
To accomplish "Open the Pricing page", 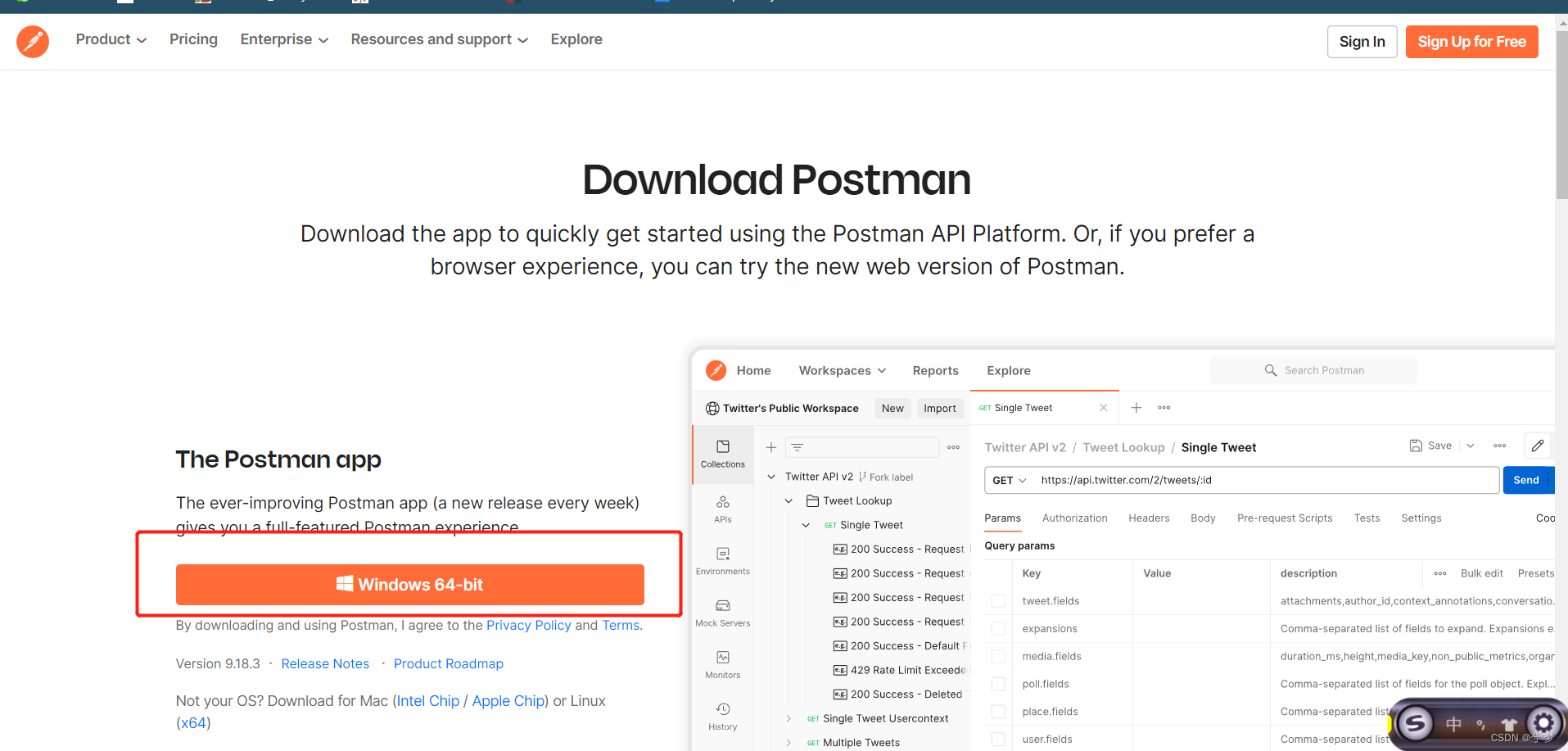I will click(193, 39).
